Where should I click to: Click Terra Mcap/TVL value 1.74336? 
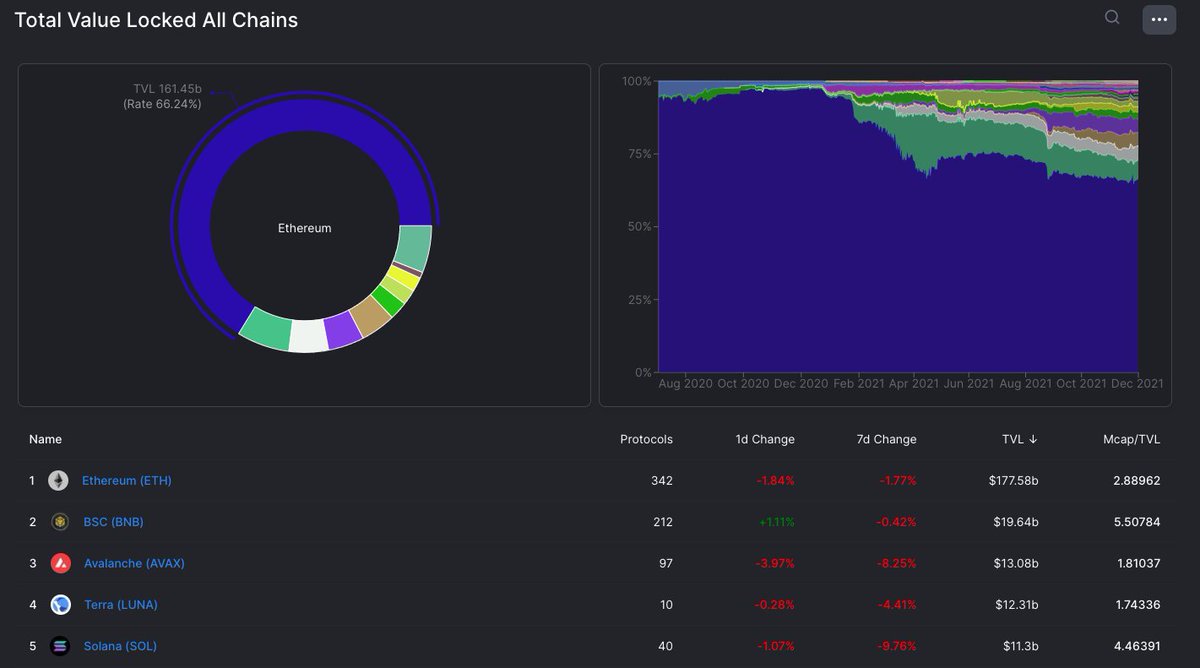[x=1138, y=604]
